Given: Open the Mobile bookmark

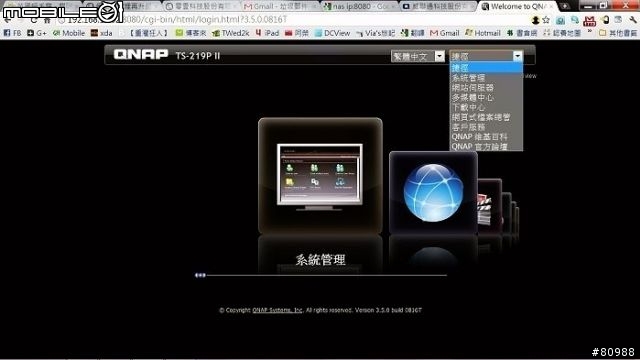Looking at the screenshot, I should click(x=69, y=33).
